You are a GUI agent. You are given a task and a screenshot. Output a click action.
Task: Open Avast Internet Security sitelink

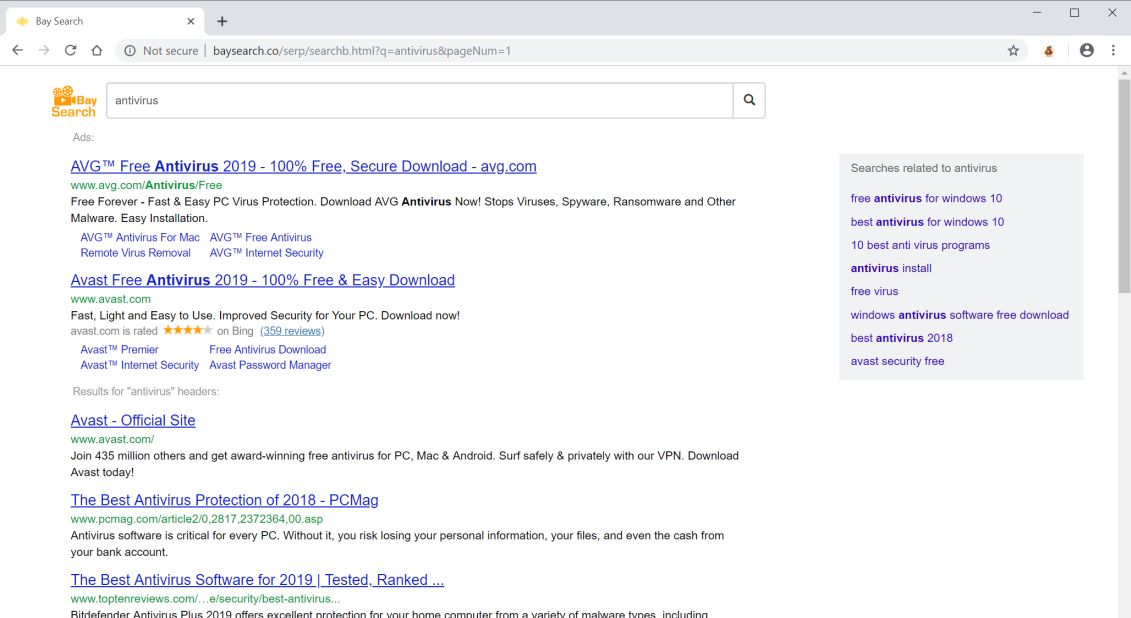[139, 366]
